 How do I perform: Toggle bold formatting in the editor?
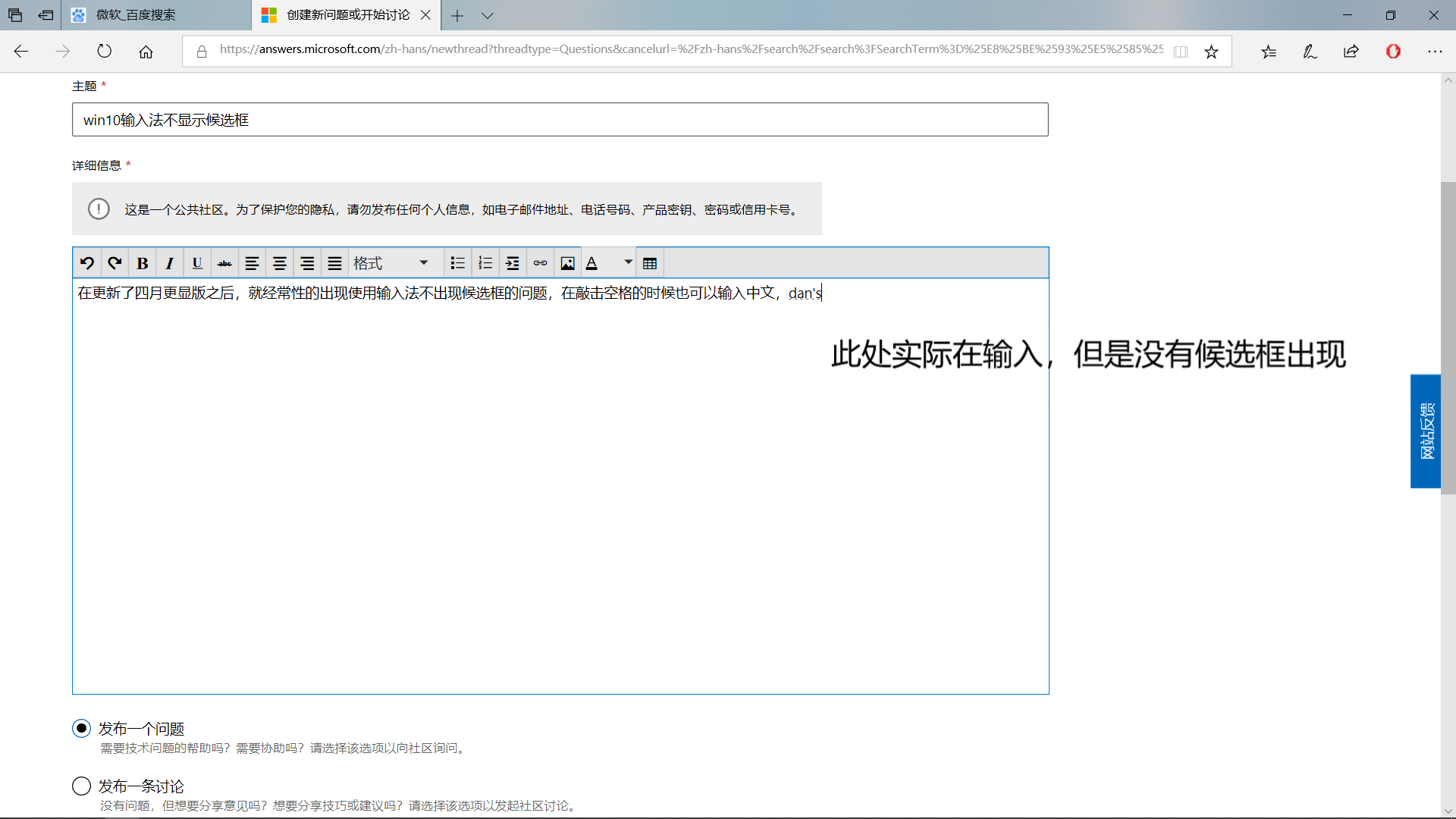[x=142, y=263]
